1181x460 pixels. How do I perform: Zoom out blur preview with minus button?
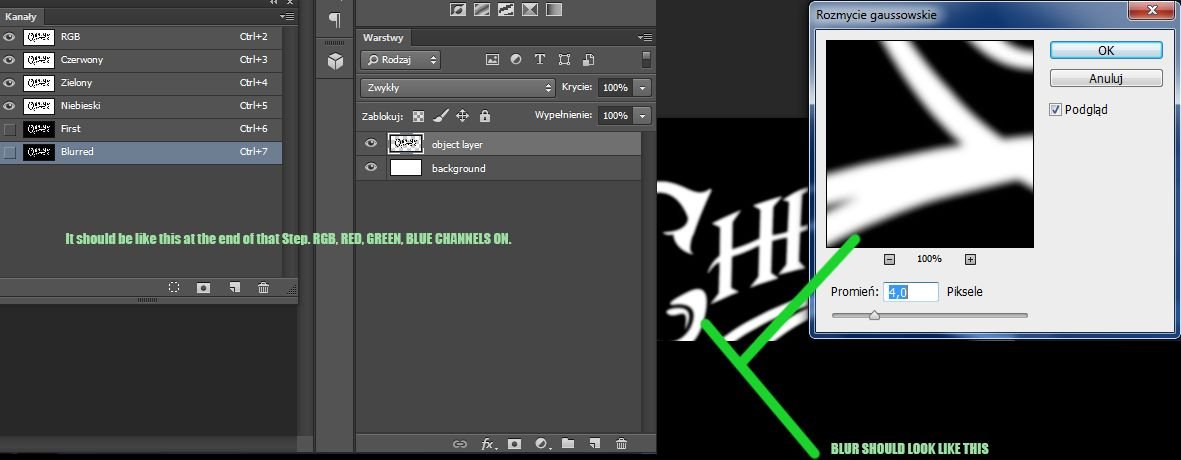[x=889, y=259]
